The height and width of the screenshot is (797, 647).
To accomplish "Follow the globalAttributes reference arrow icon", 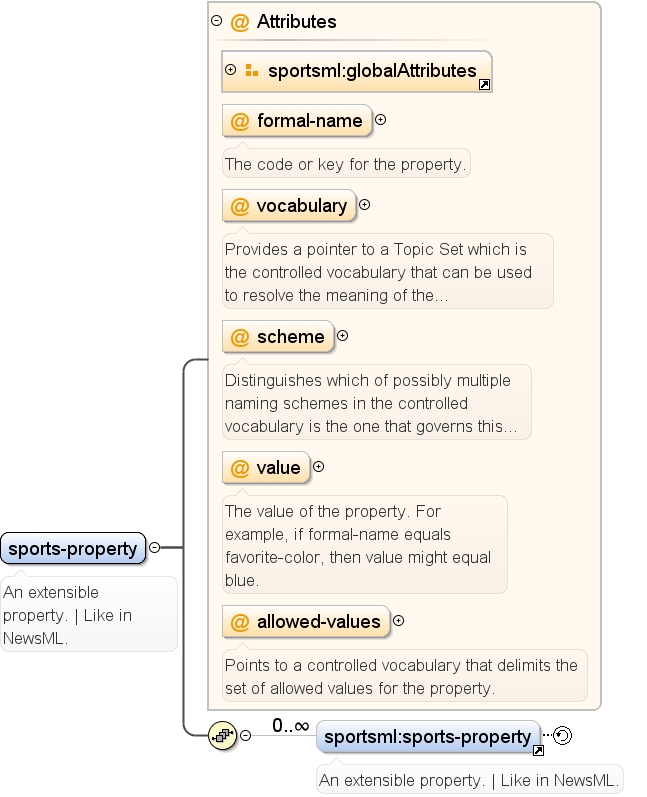I will [x=484, y=85].
